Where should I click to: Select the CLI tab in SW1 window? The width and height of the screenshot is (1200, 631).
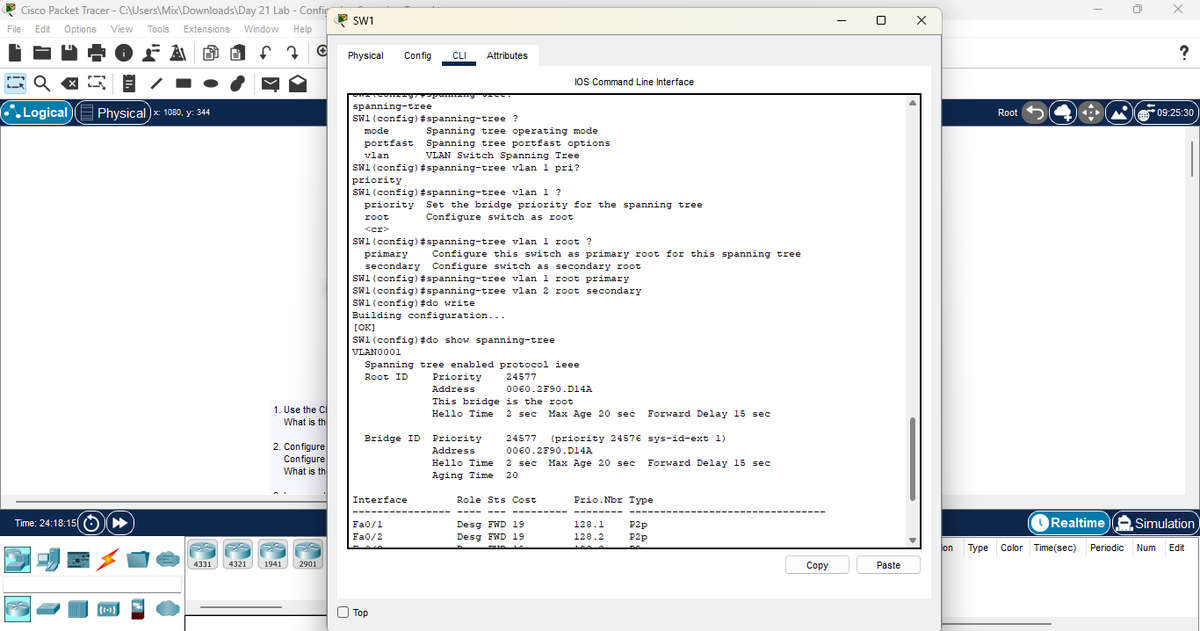point(460,55)
